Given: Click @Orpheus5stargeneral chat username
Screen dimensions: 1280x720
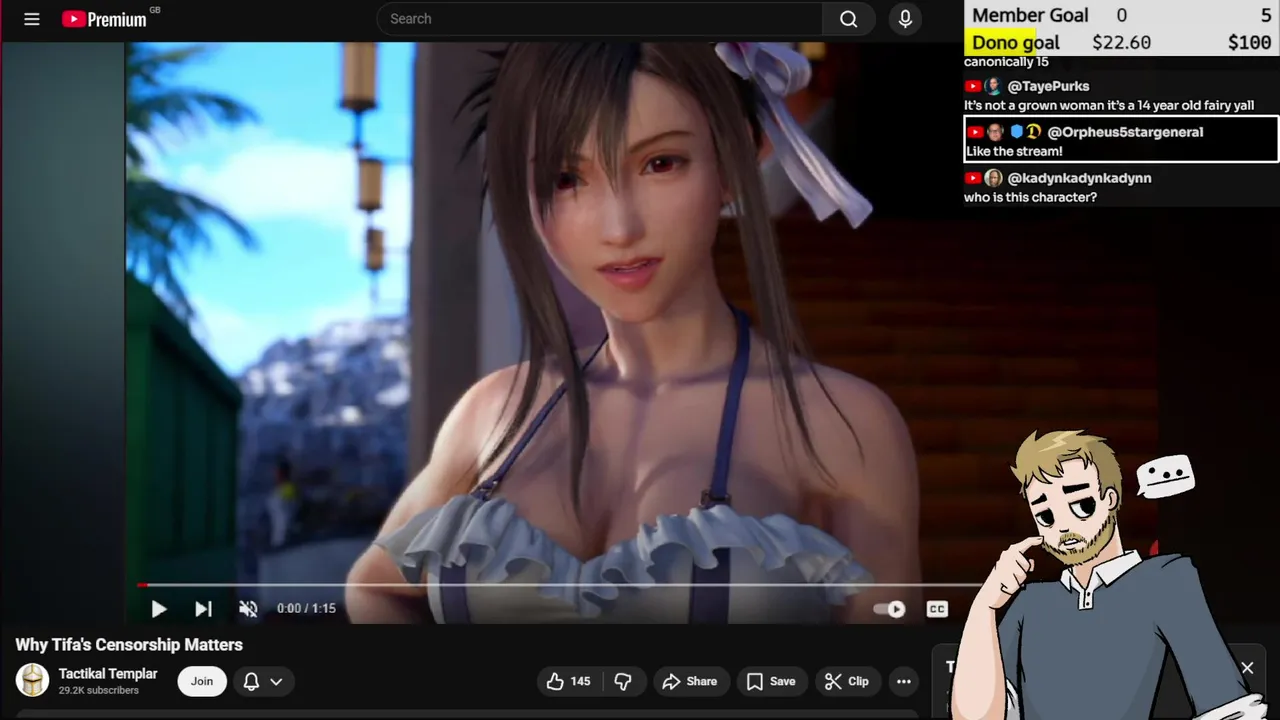Looking at the screenshot, I should click(1125, 132).
